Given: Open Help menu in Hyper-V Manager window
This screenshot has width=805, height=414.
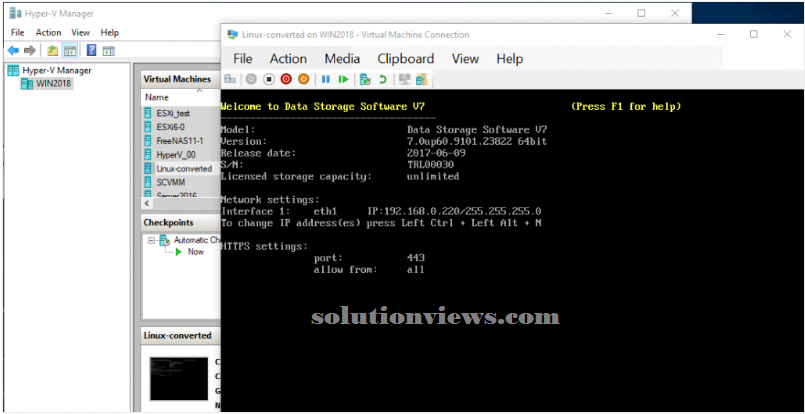Looking at the screenshot, I should pyautogui.click(x=109, y=32).
